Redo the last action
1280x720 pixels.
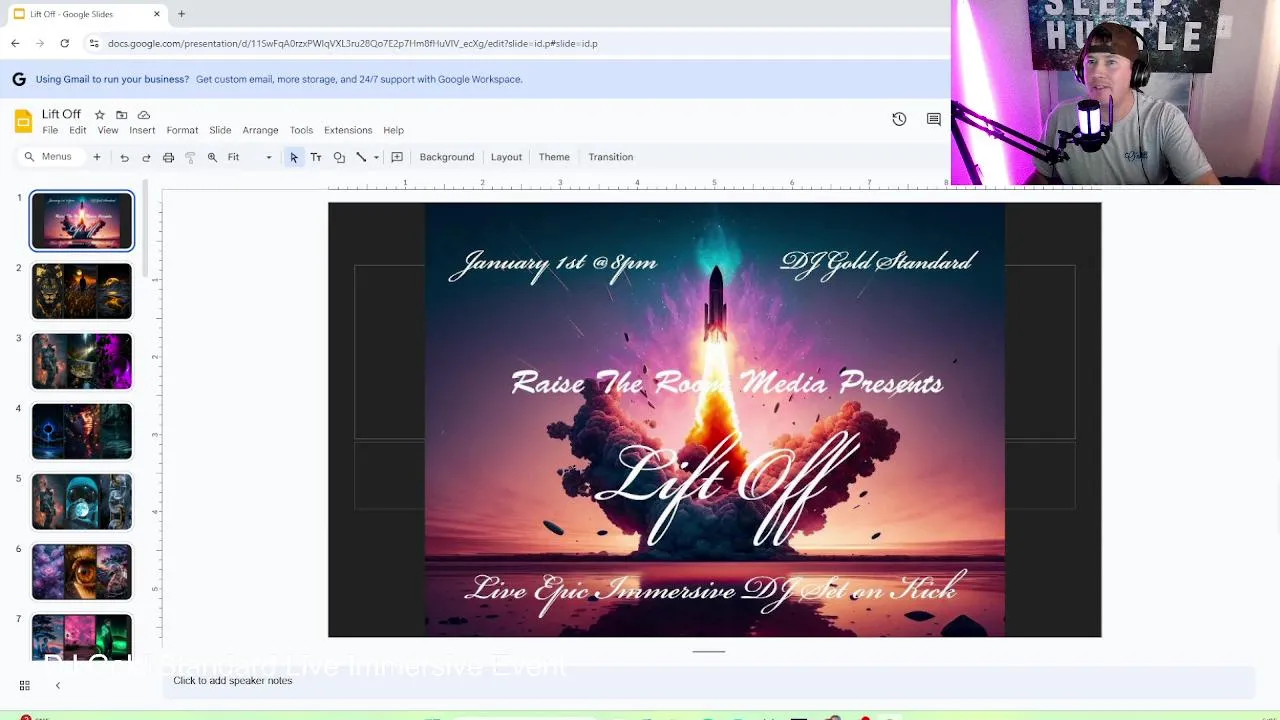point(146,157)
